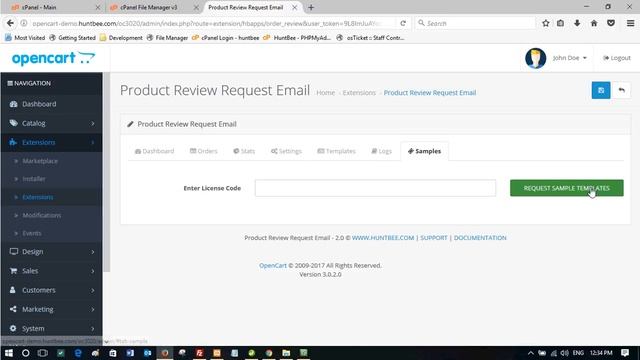Click the OpenCart logo

coord(53,58)
